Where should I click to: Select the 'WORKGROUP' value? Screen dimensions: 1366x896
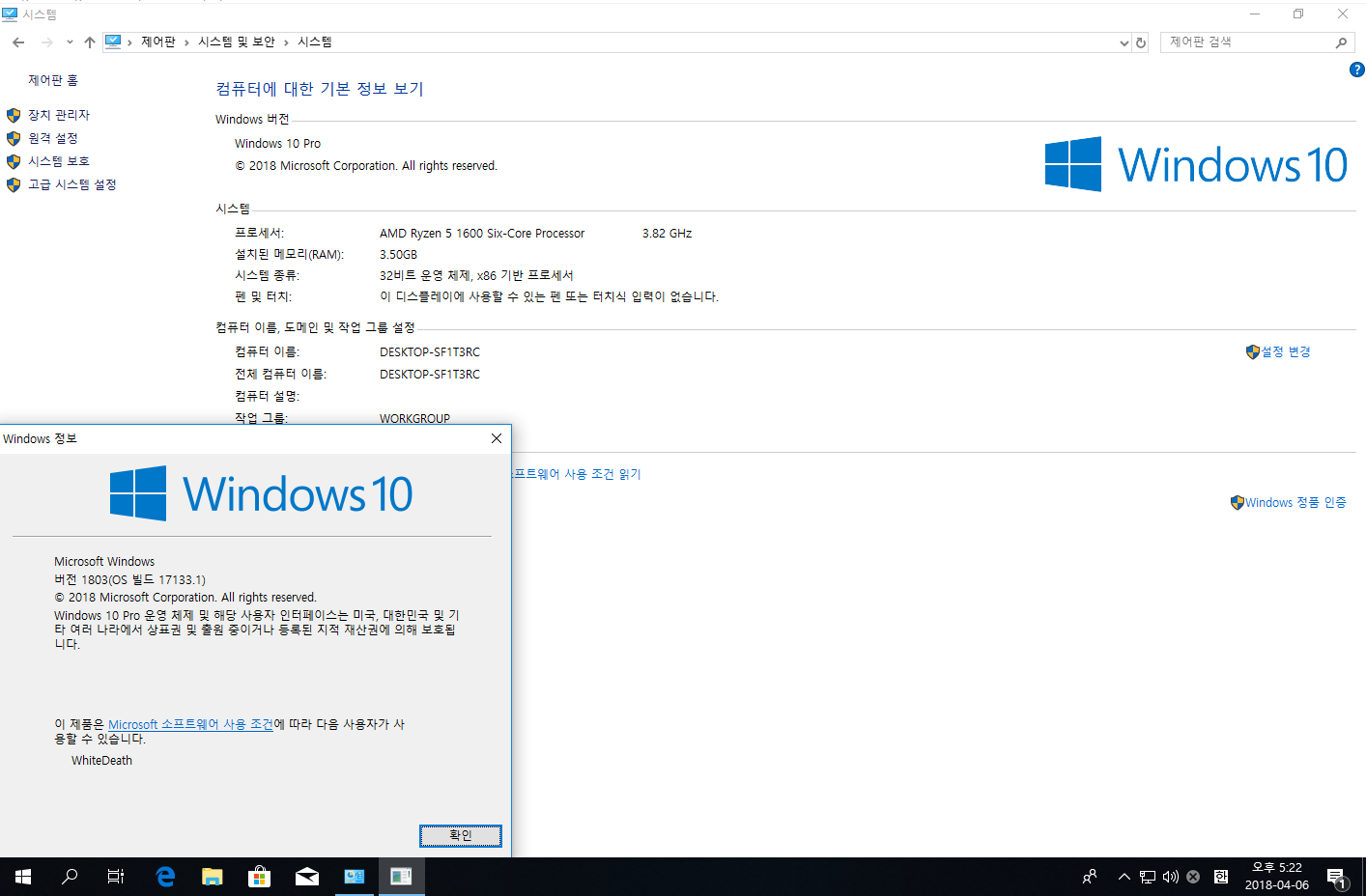(x=414, y=419)
